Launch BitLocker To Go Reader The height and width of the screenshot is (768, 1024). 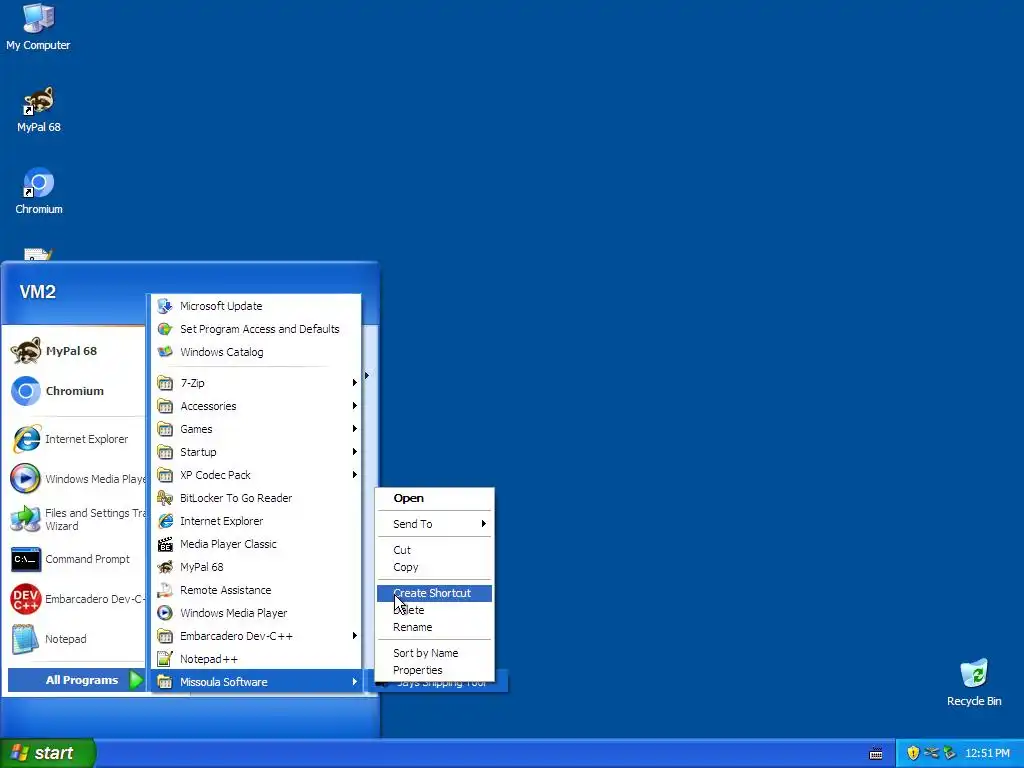point(256,498)
